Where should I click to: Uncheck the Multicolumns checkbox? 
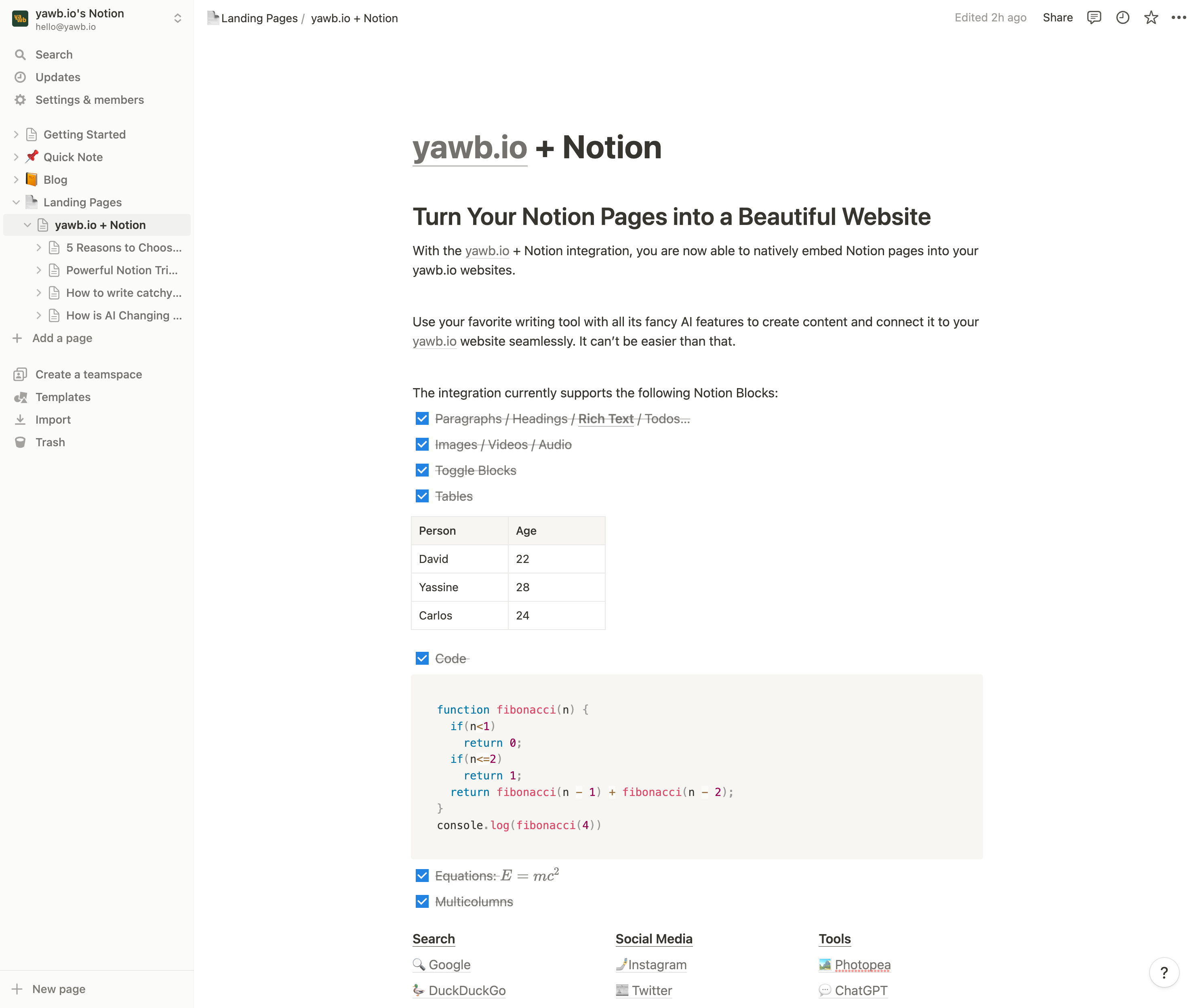point(422,902)
